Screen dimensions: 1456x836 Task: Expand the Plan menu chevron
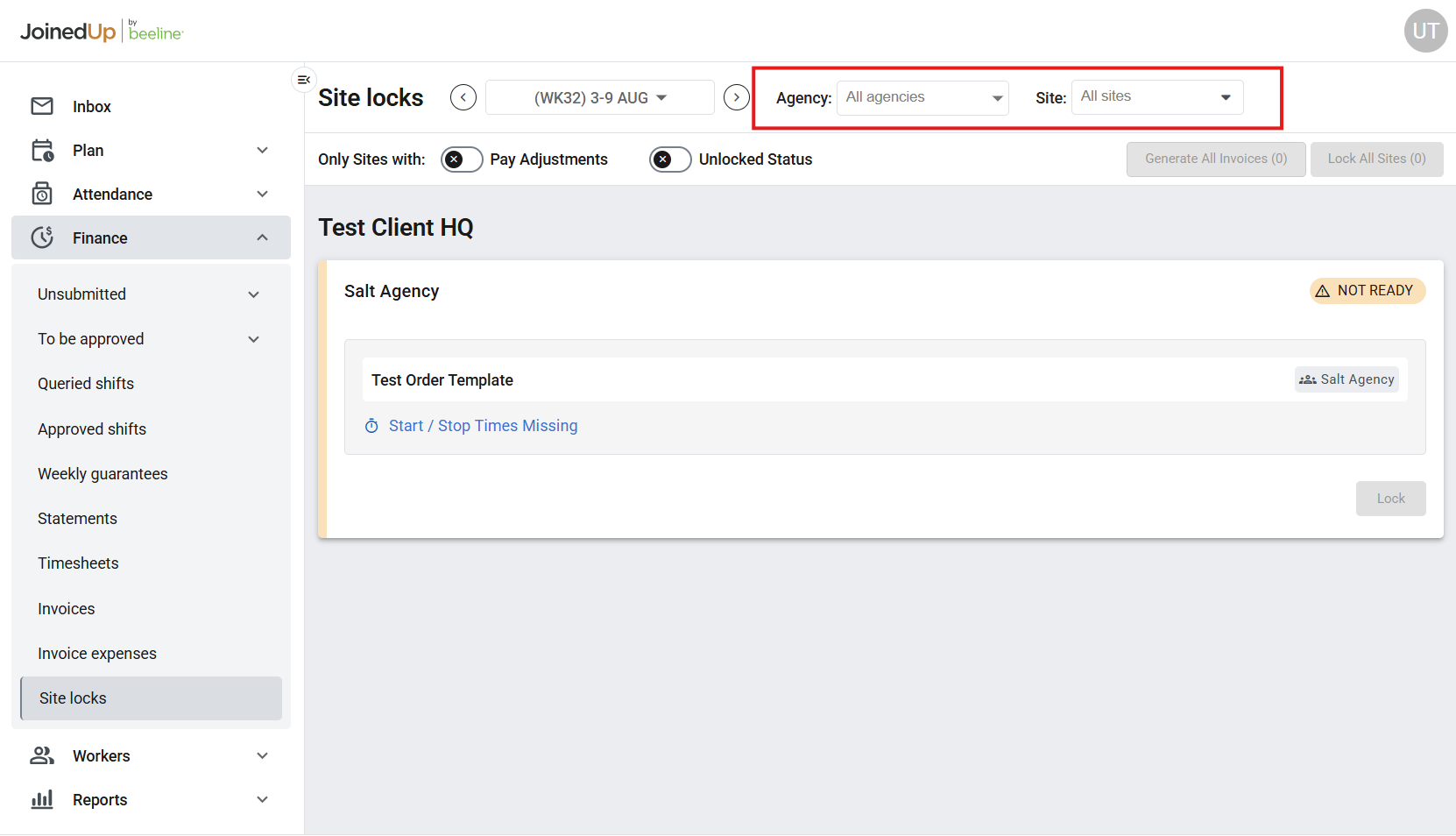coord(262,150)
